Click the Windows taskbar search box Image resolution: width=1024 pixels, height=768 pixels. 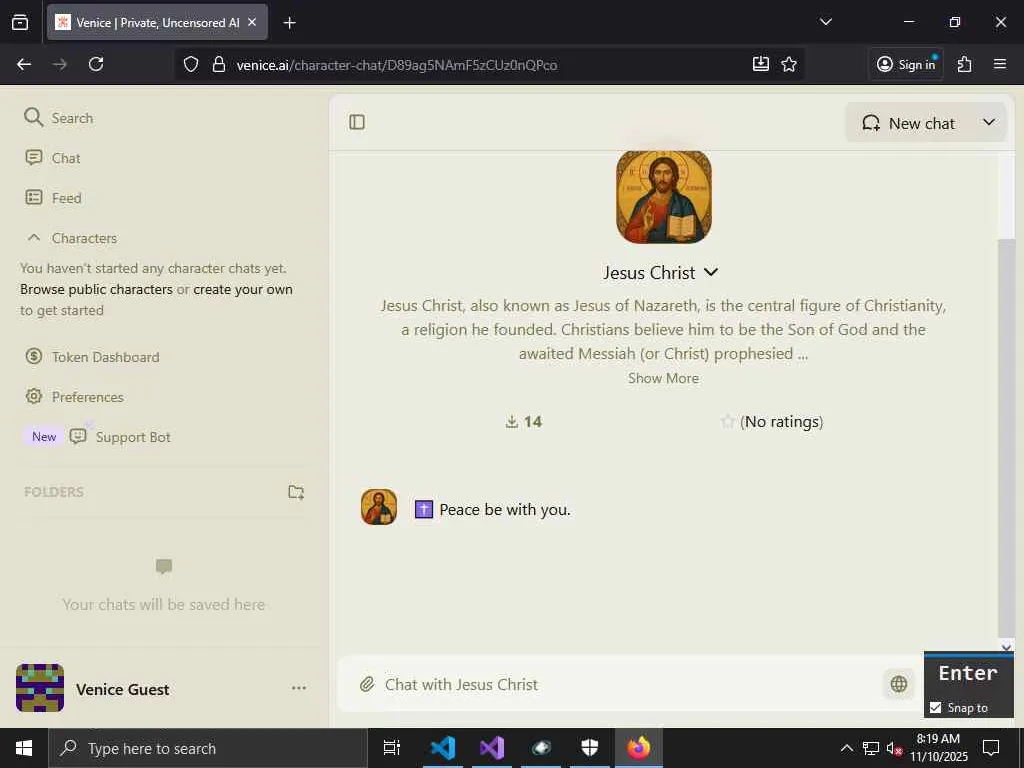208,748
